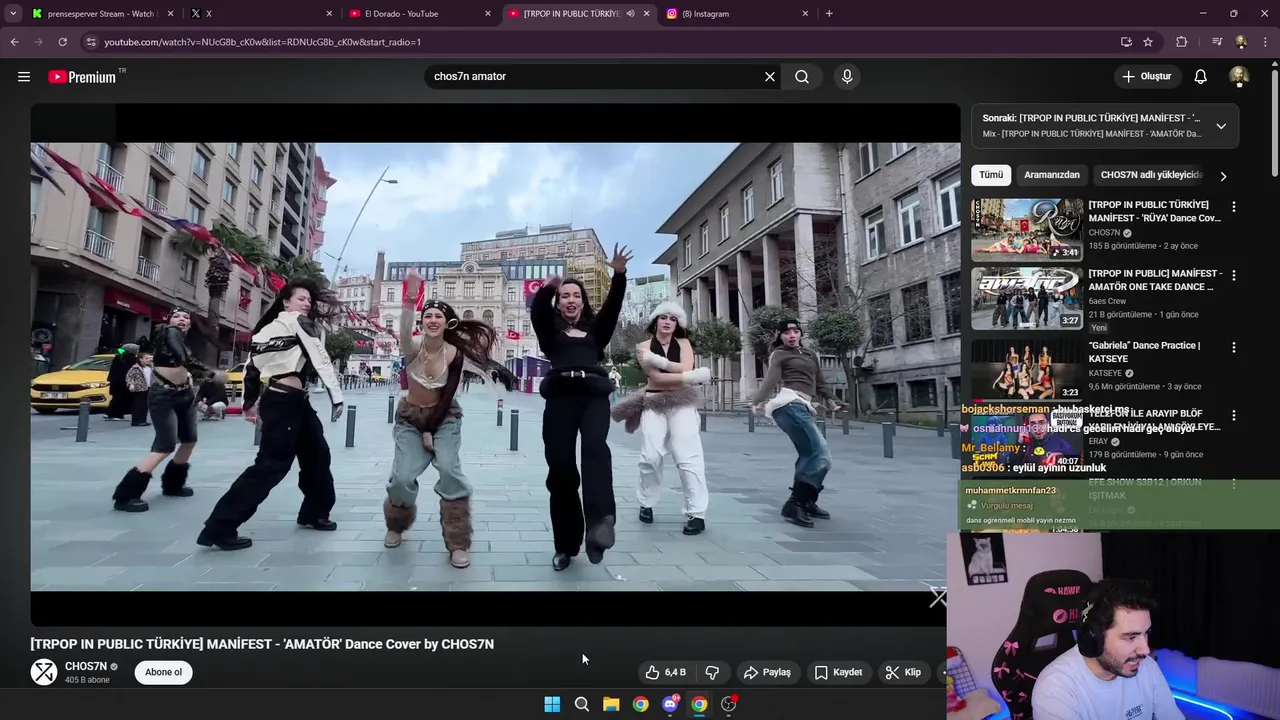1280x720 pixels.
Task: Open media controls icon in Chrome toolbar
Action: (x=1217, y=42)
